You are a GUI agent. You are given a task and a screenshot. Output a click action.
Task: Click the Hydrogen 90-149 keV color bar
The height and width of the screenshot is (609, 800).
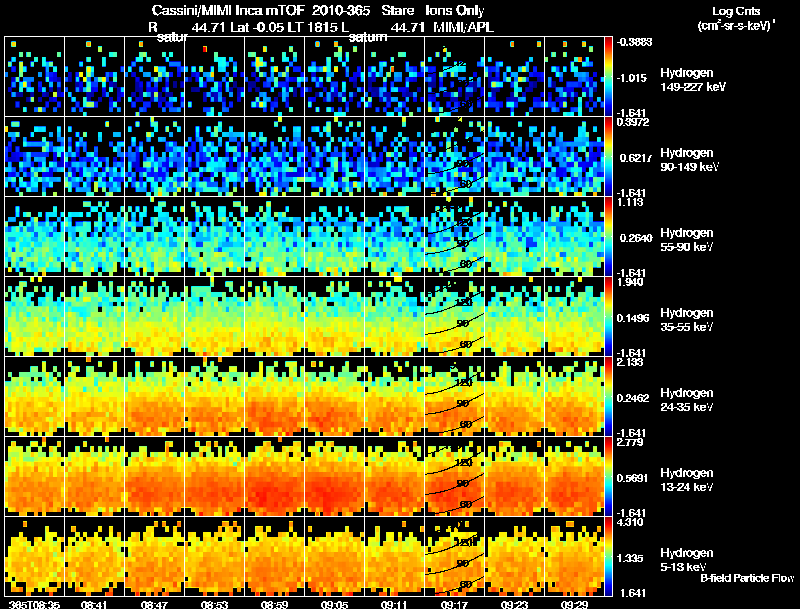pos(608,157)
